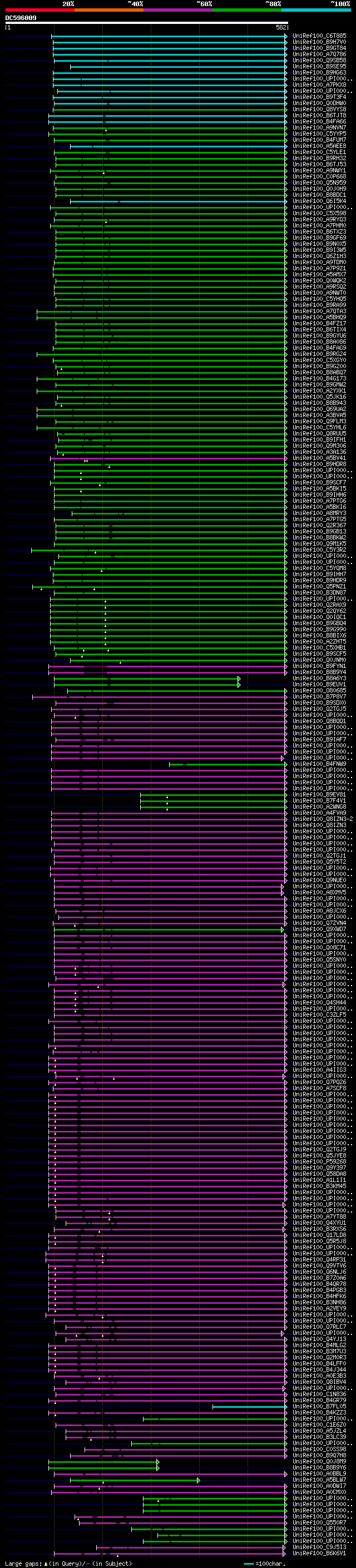The width and height of the screenshot is (356, 1568).
Task: Select the UniRef100_Q9NUE0 label
Action: pyautogui.click(x=319, y=880)
